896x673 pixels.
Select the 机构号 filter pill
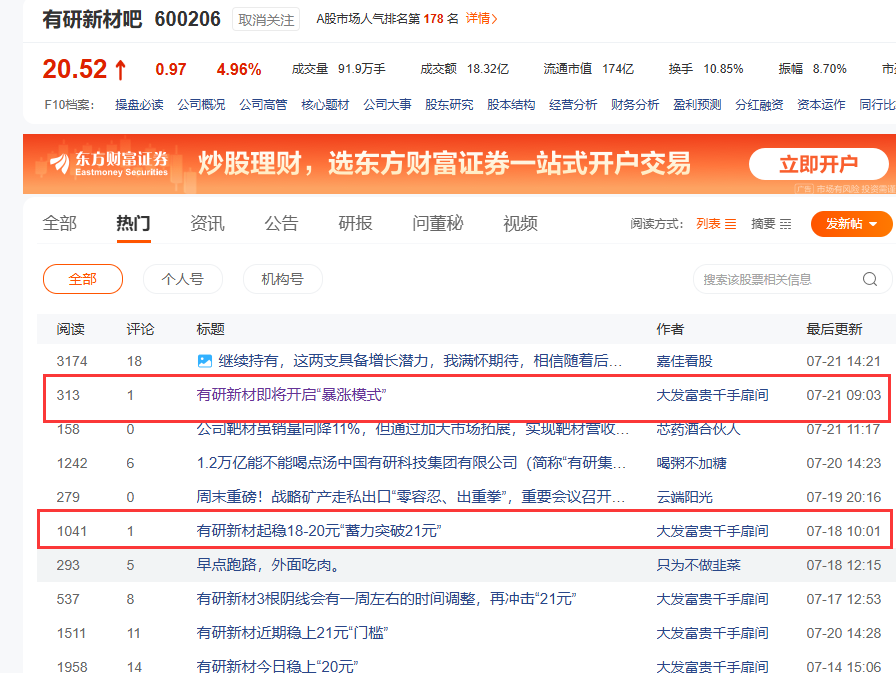click(x=283, y=279)
